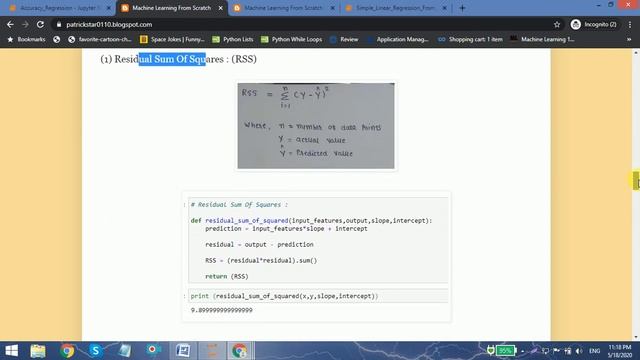Reload the current page

coord(40,24)
